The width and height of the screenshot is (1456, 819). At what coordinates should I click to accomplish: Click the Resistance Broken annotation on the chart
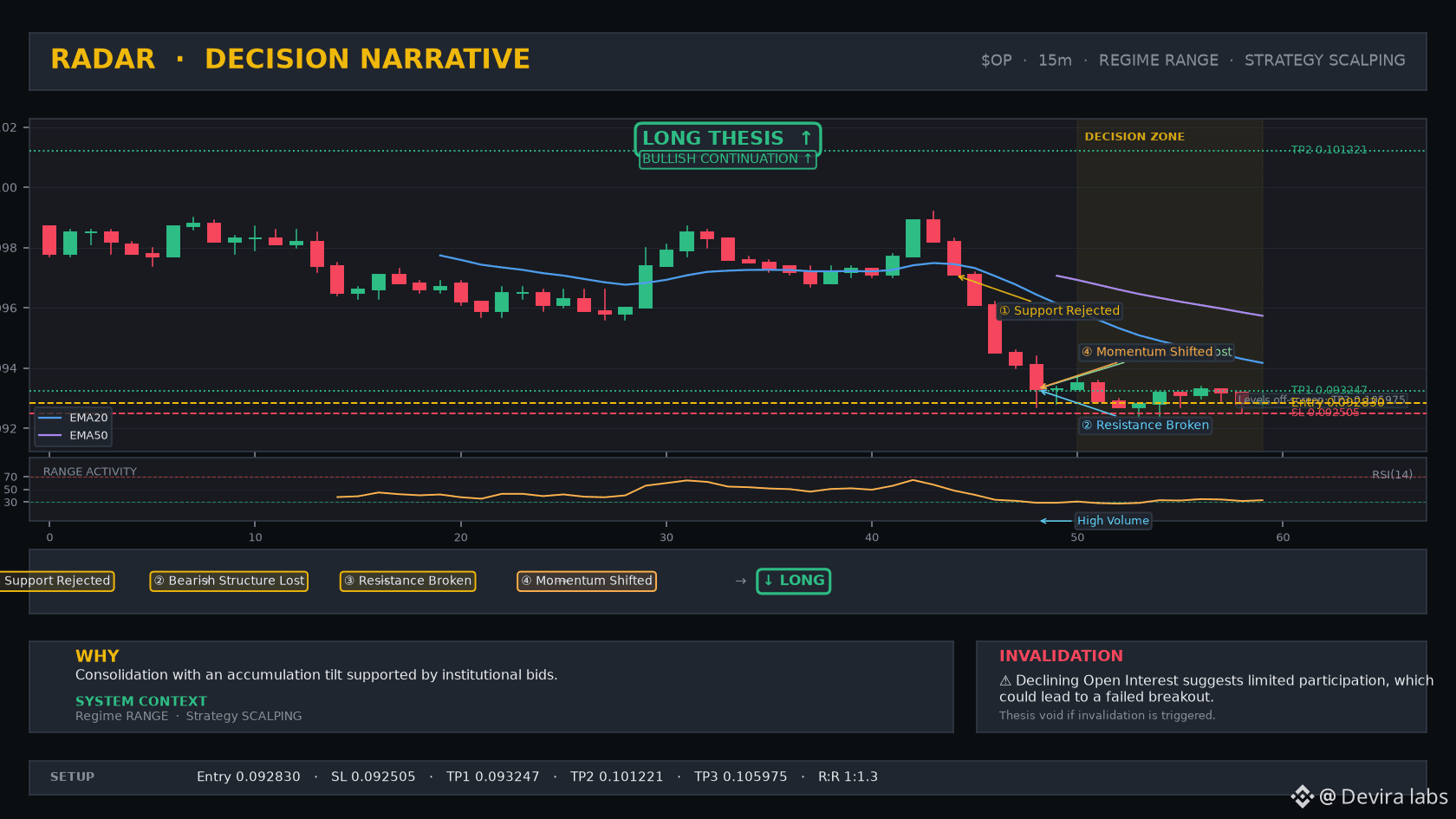[x=1145, y=425]
